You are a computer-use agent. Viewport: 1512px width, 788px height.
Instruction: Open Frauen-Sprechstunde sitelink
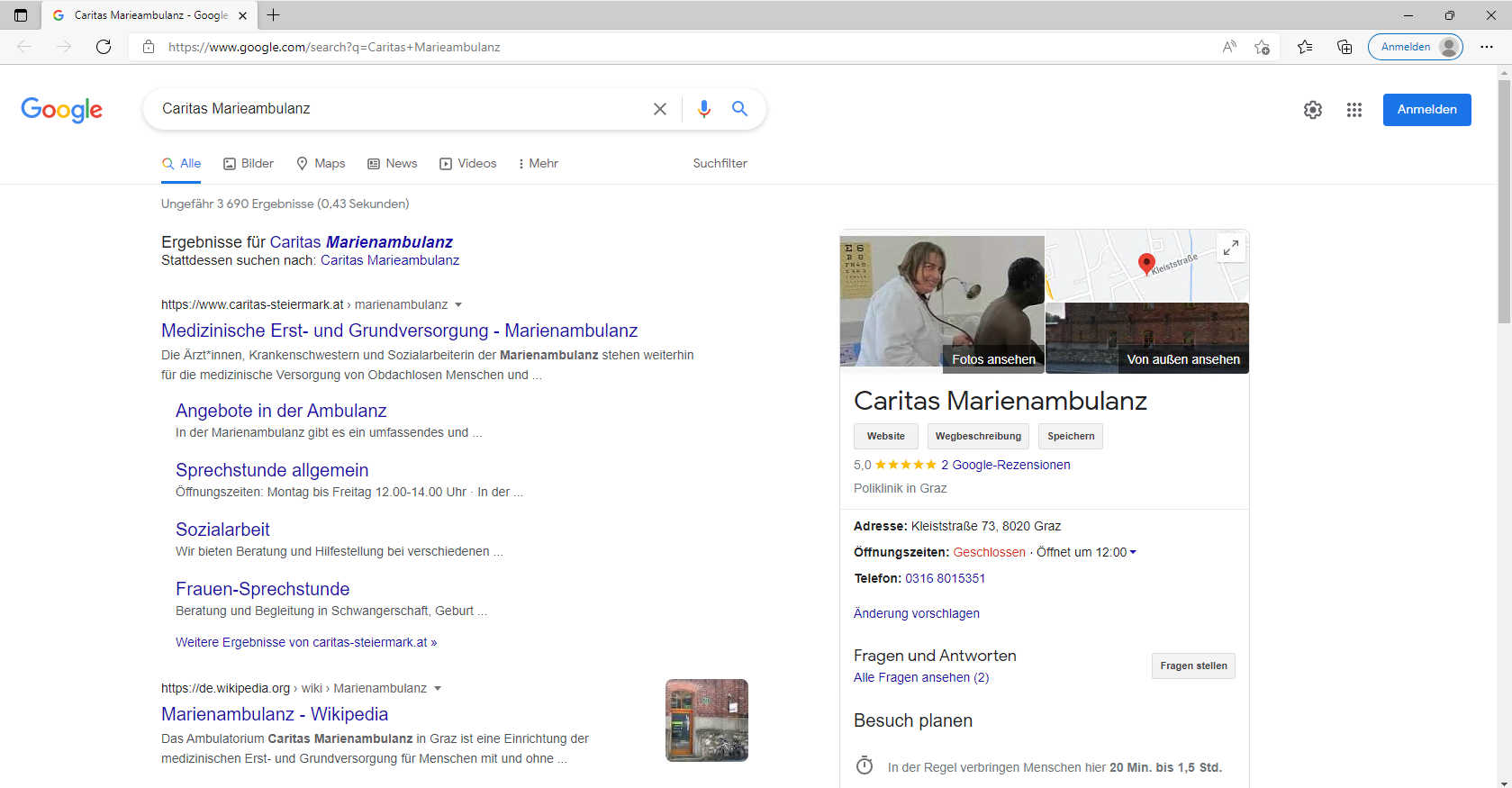262,589
